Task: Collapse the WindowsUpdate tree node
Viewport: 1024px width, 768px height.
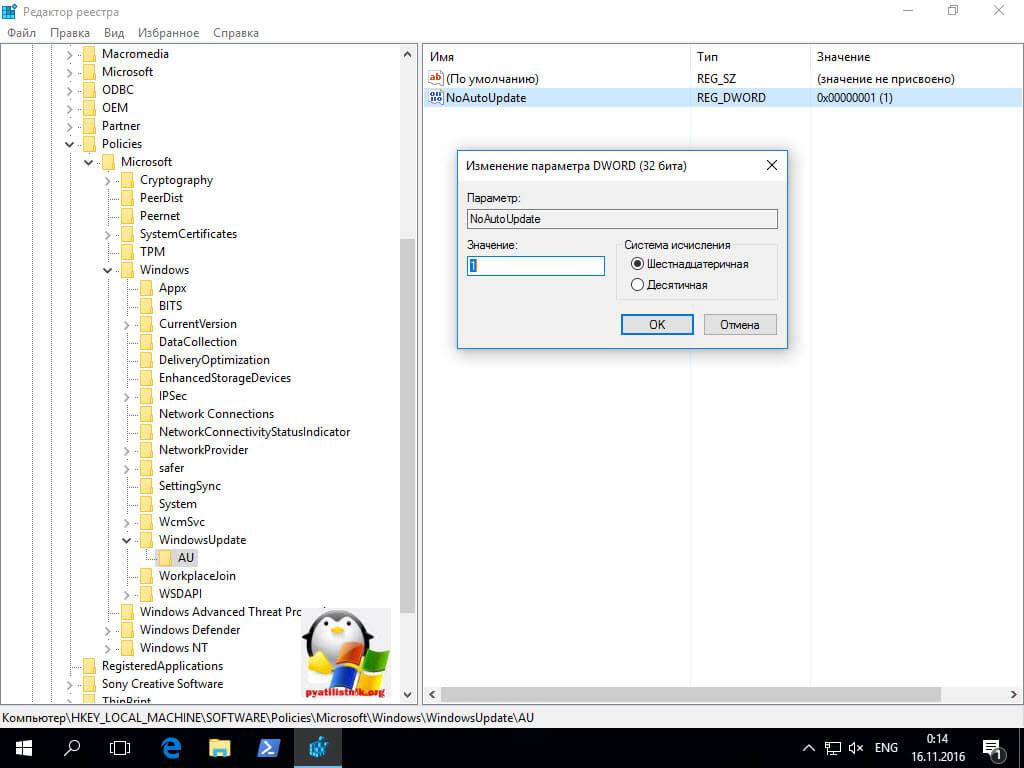Action: [126, 540]
